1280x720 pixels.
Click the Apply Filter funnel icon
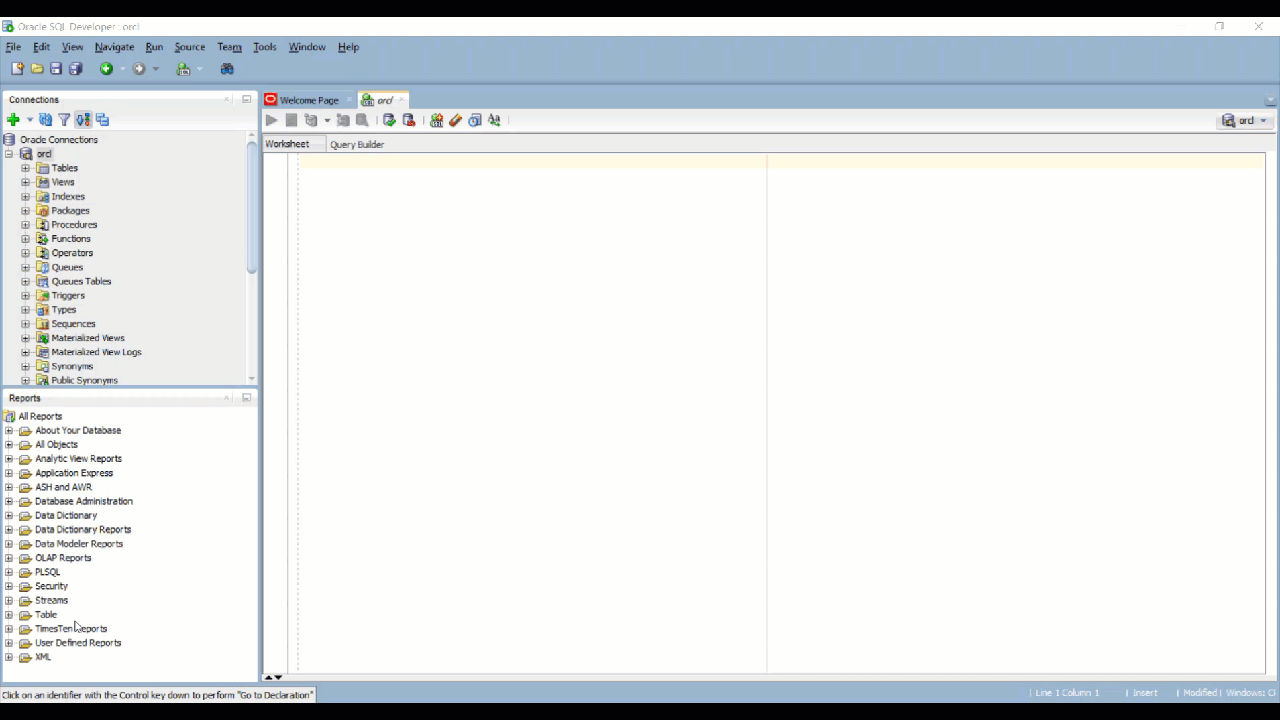point(64,120)
